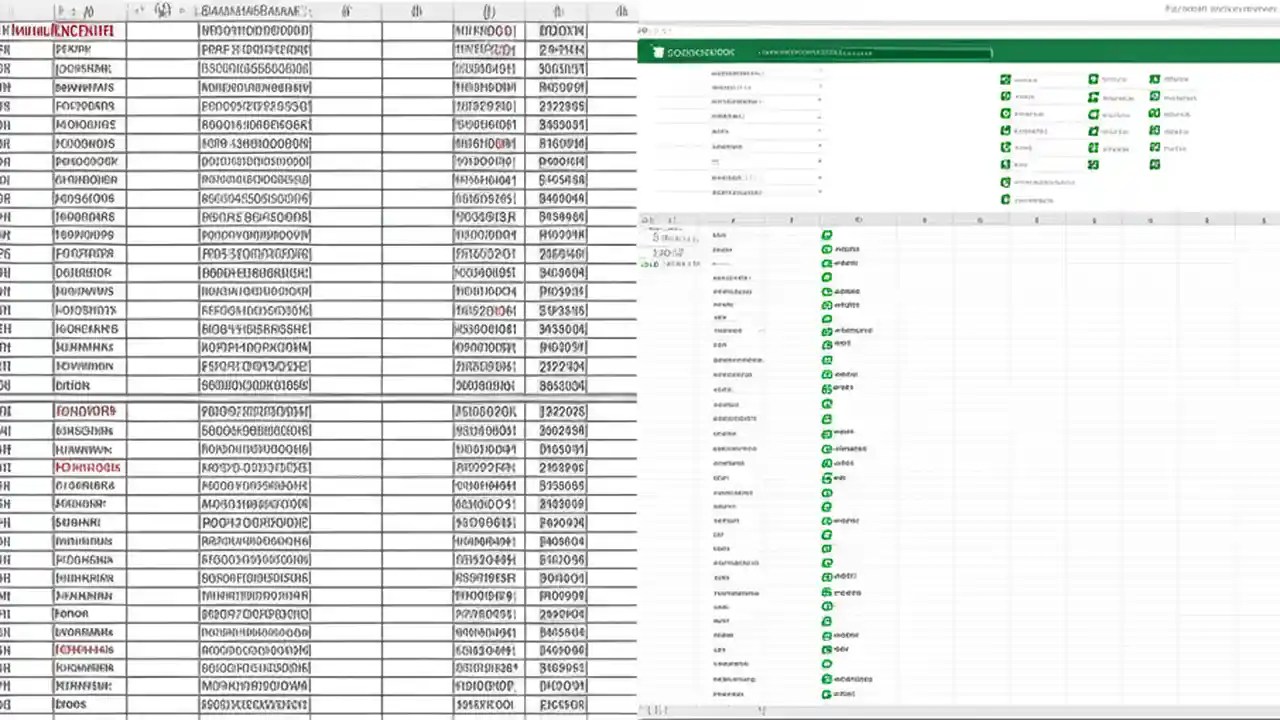Toggle the red-highlighted cell in the first spreadsheet row
1280x720 pixels.
[60, 31]
